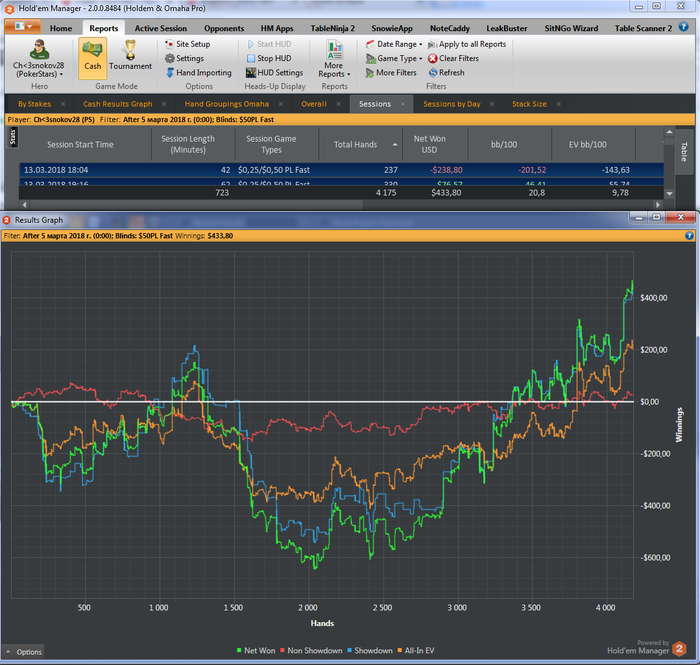The image size is (700, 665).
Task: Click Clear Filters
Action: (x=454, y=58)
